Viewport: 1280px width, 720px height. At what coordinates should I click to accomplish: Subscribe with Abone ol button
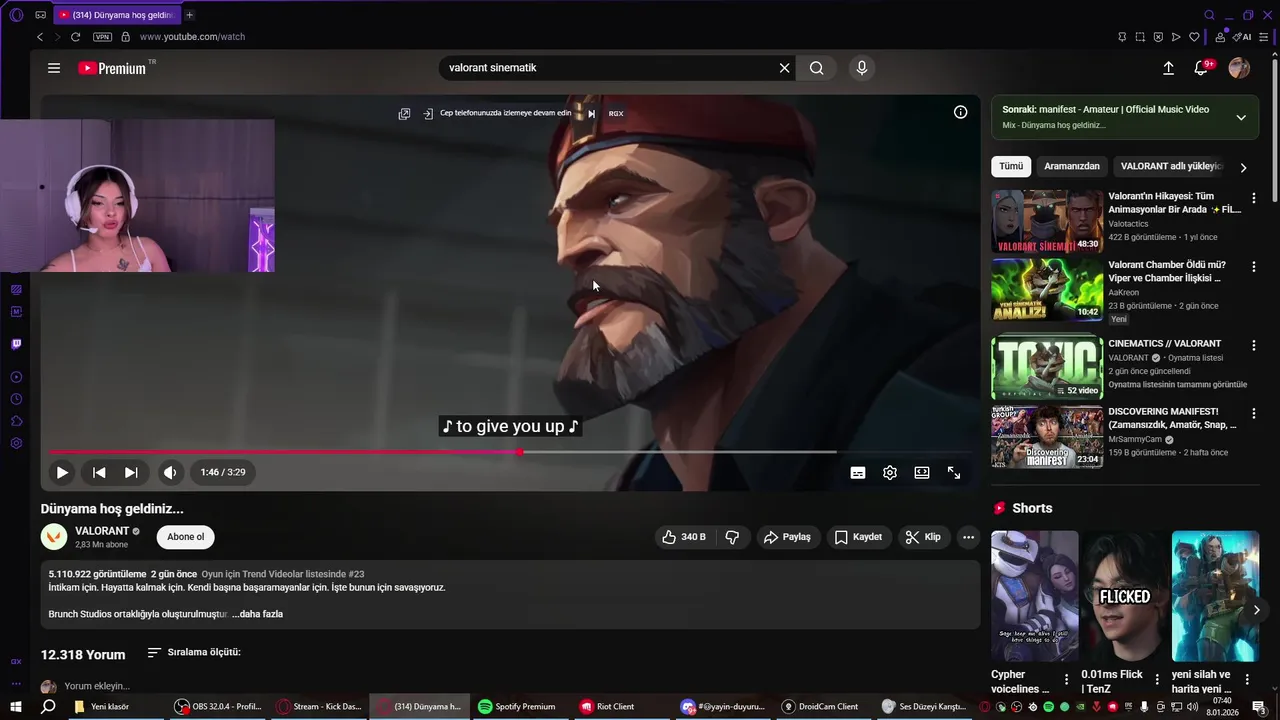[185, 537]
